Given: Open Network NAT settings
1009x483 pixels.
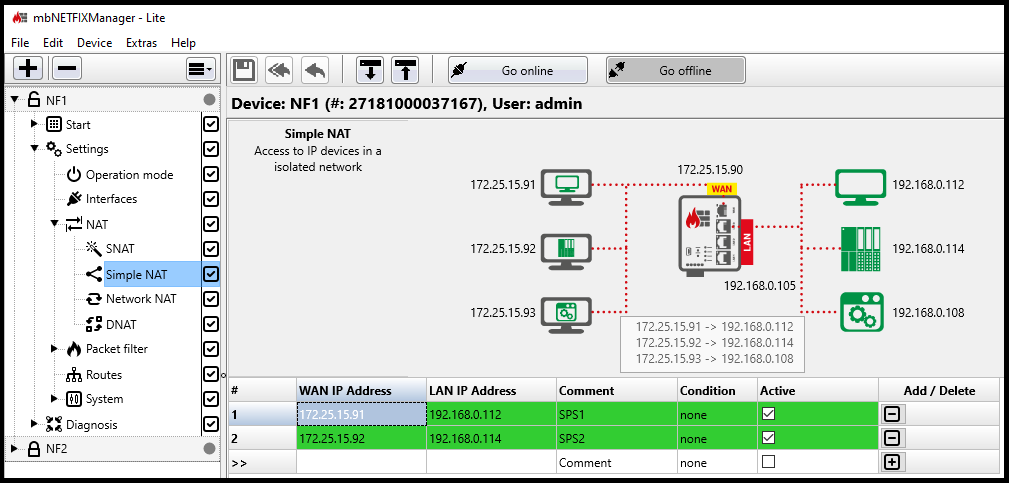Looking at the screenshot, I should click(x=141, y=298).
